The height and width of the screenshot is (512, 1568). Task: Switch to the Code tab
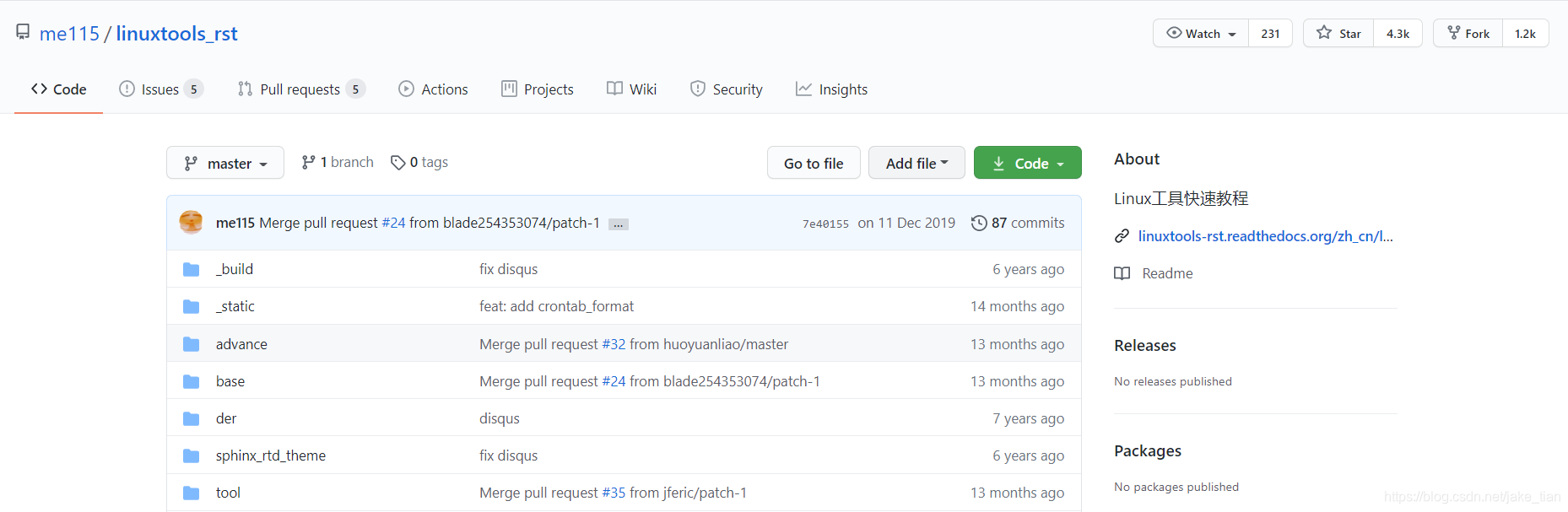[x=58, y=89]
